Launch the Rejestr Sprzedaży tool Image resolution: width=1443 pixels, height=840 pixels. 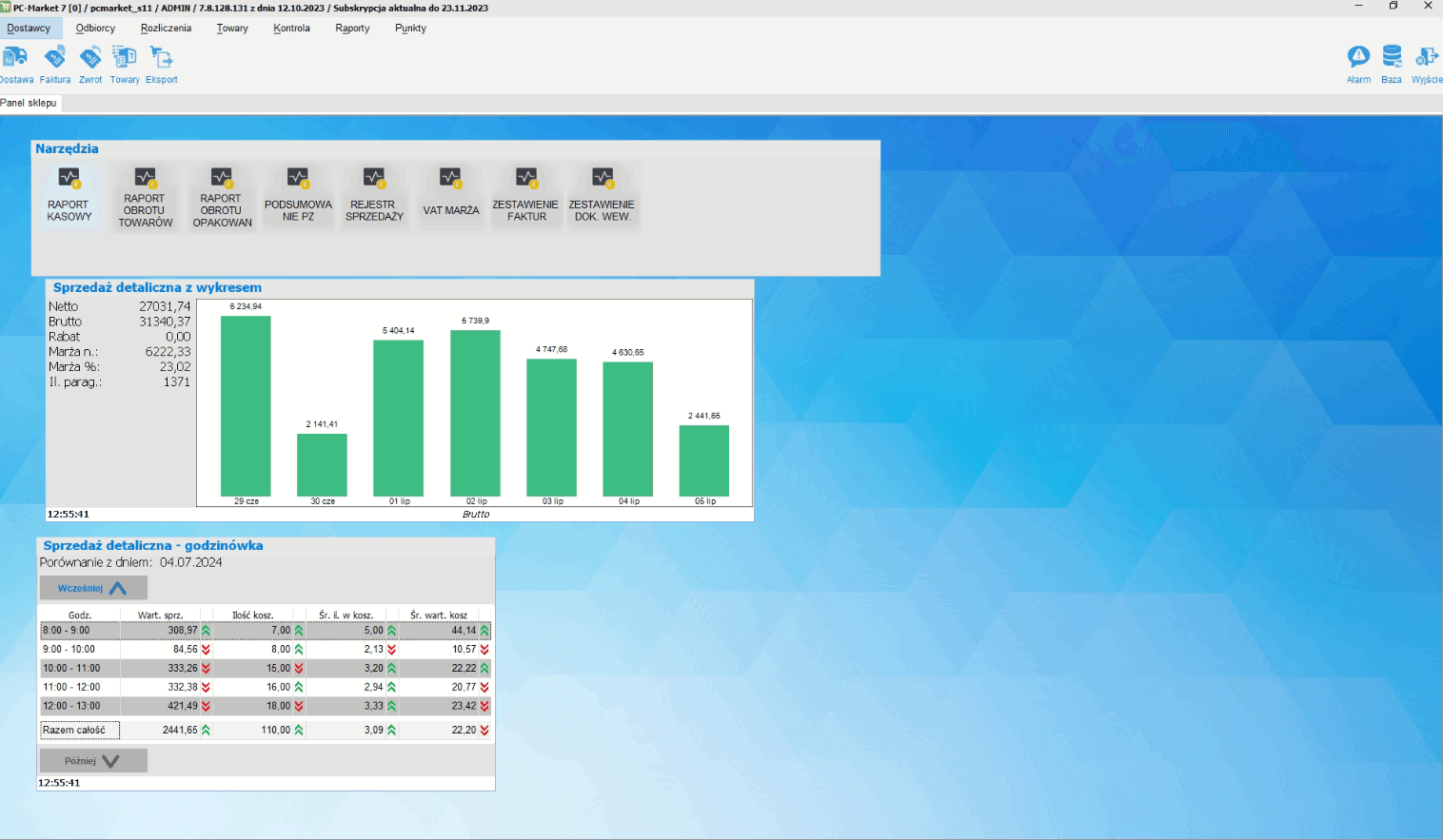click(x=374, y=195)
